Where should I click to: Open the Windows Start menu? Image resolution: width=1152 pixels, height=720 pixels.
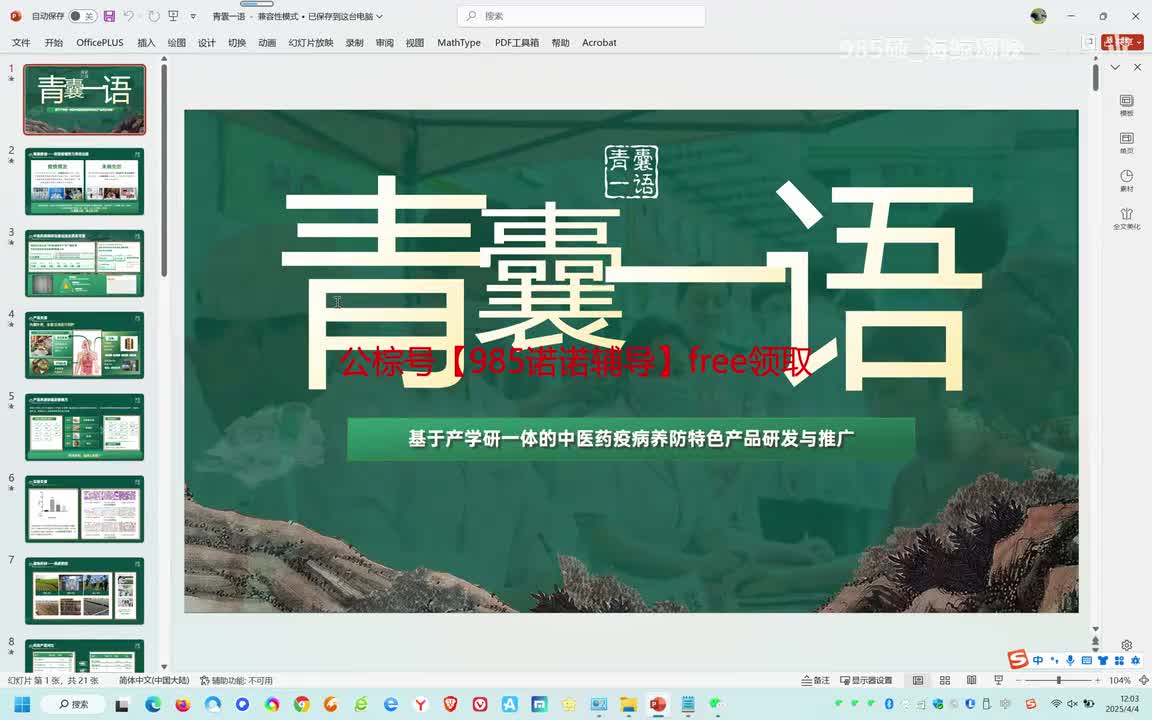[22, 705]
